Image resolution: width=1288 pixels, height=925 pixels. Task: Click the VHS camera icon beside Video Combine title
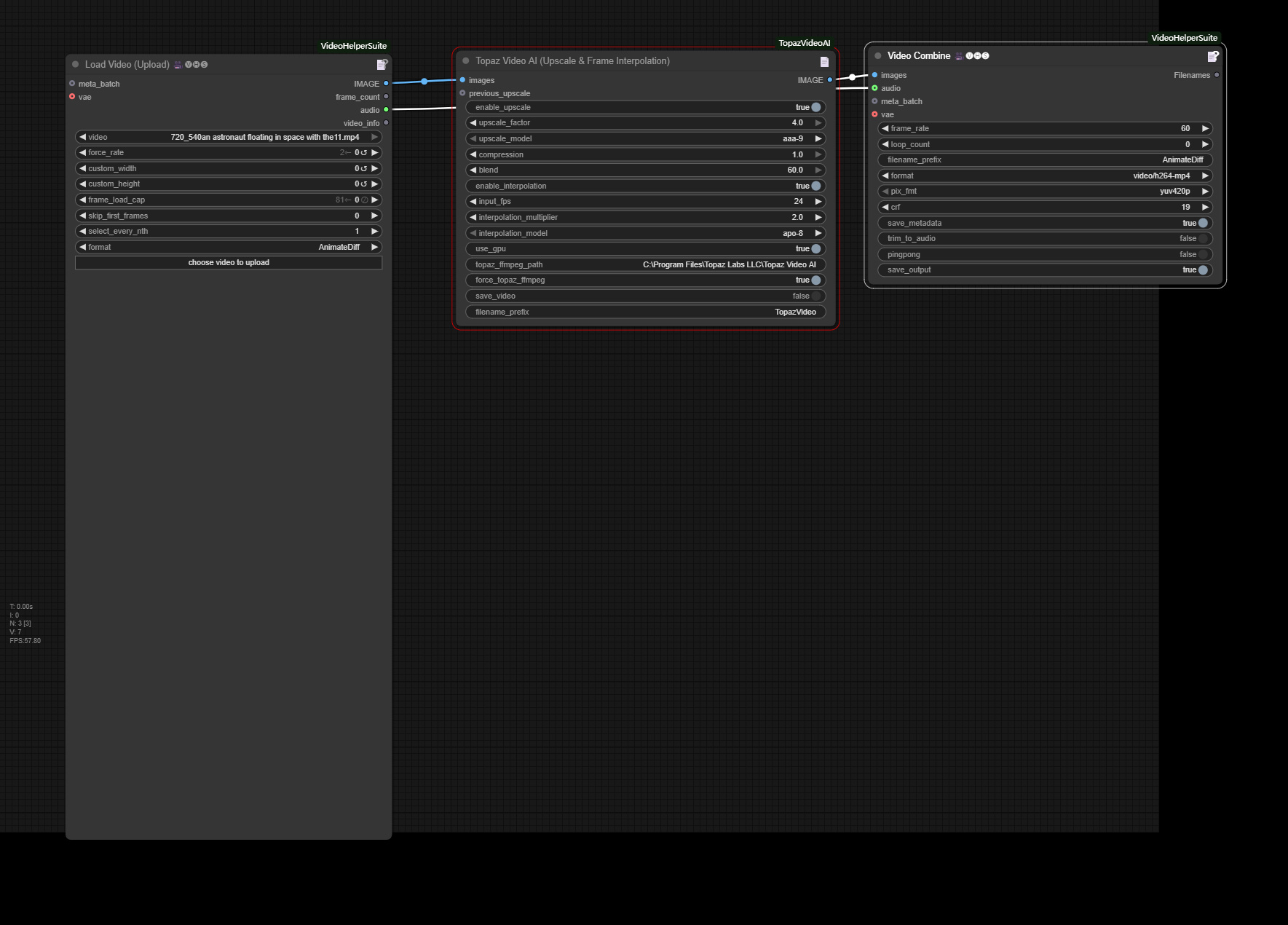959,55
